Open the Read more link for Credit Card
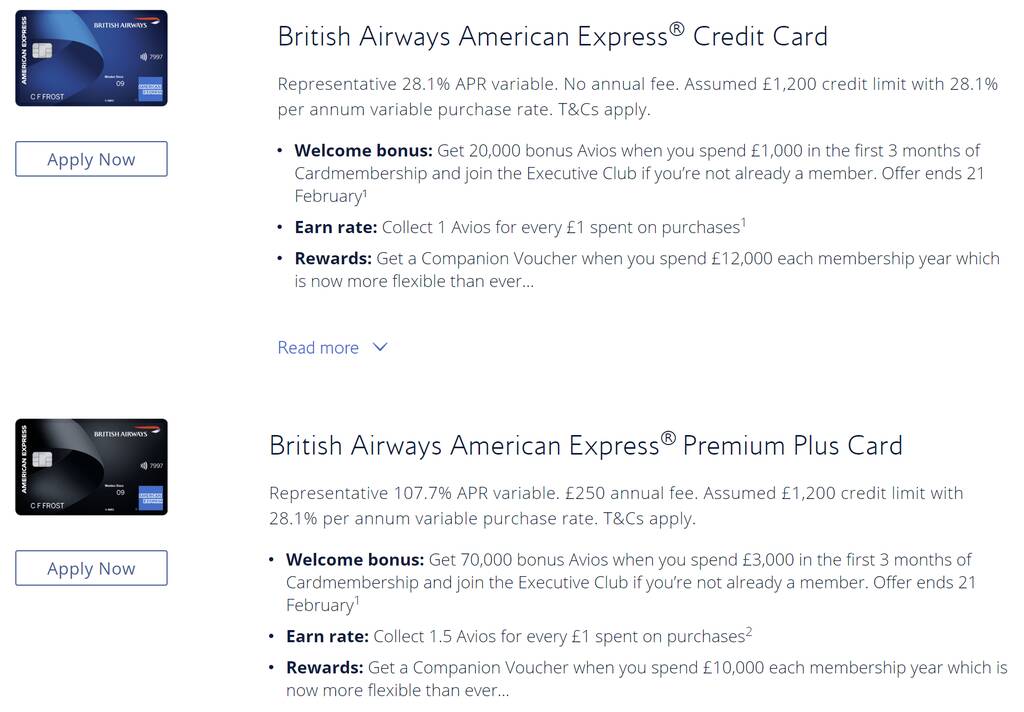Image resolution: width=1024 pixels, height=712 pixels. [x=318, y=348]
